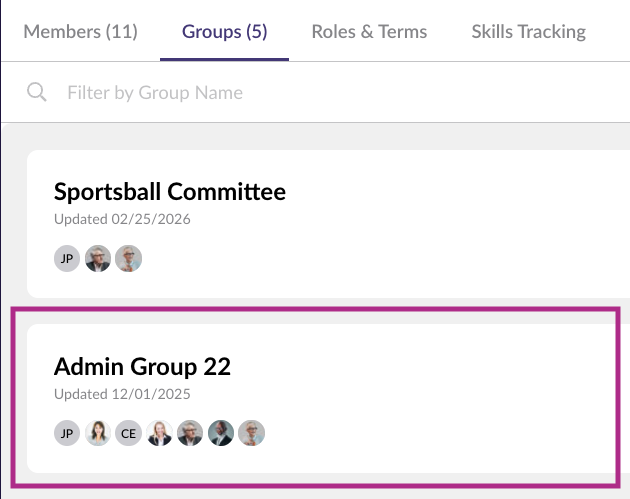Image resolution: width=630 pixels, height=499 pixels.
Task: Click the JP avatar in Admin Group 22
Action: (67, 433)
